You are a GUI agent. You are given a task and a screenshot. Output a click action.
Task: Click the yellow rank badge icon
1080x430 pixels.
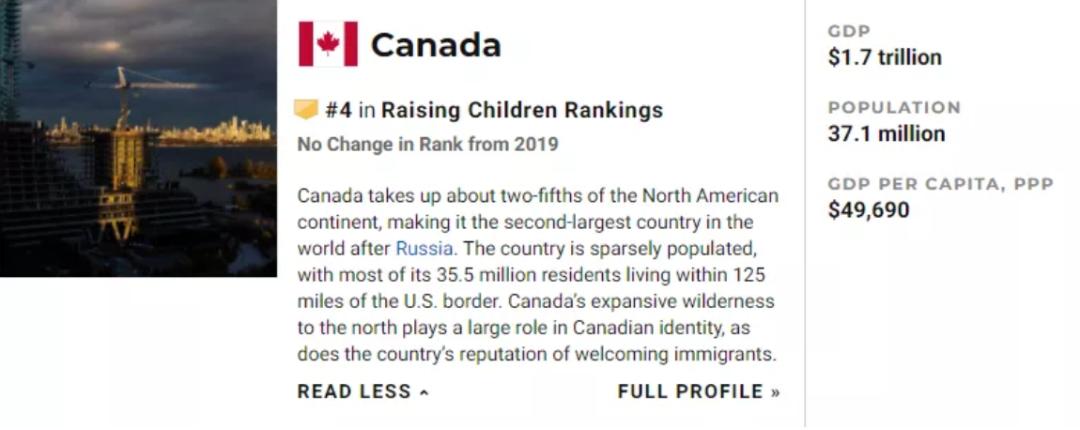tap(306, 110)
